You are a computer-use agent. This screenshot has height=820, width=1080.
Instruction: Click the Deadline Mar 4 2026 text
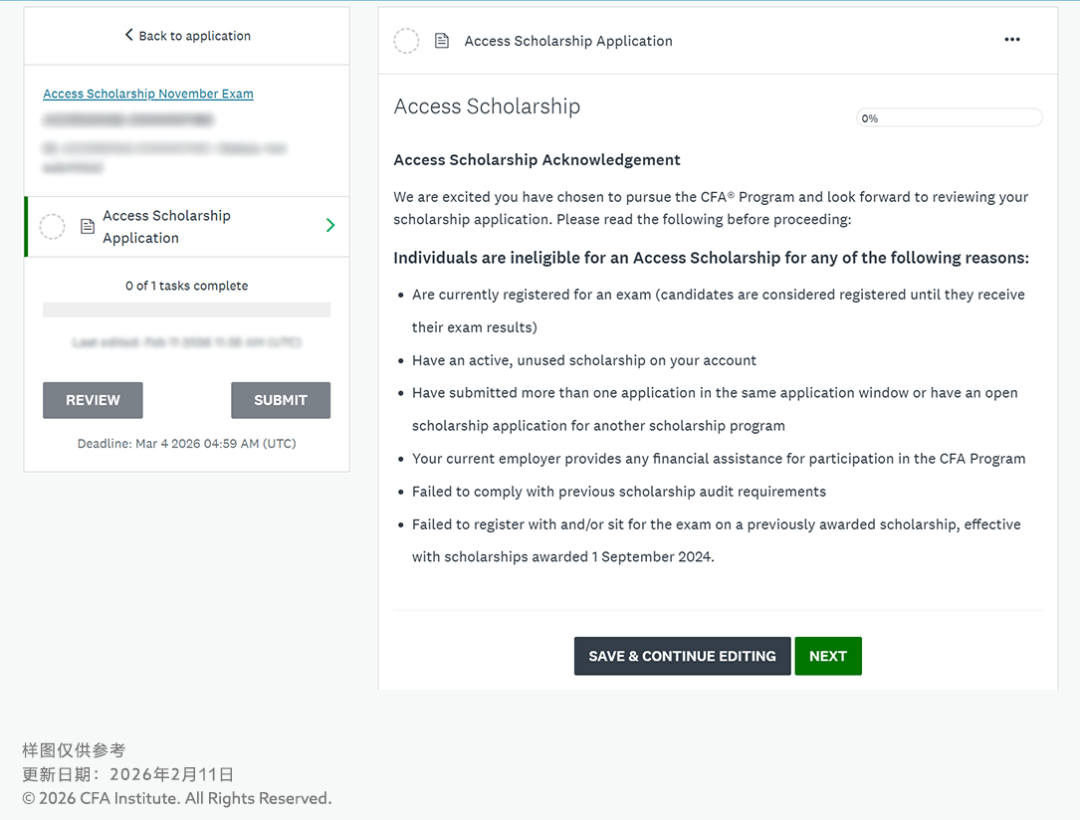coord(187,443)
